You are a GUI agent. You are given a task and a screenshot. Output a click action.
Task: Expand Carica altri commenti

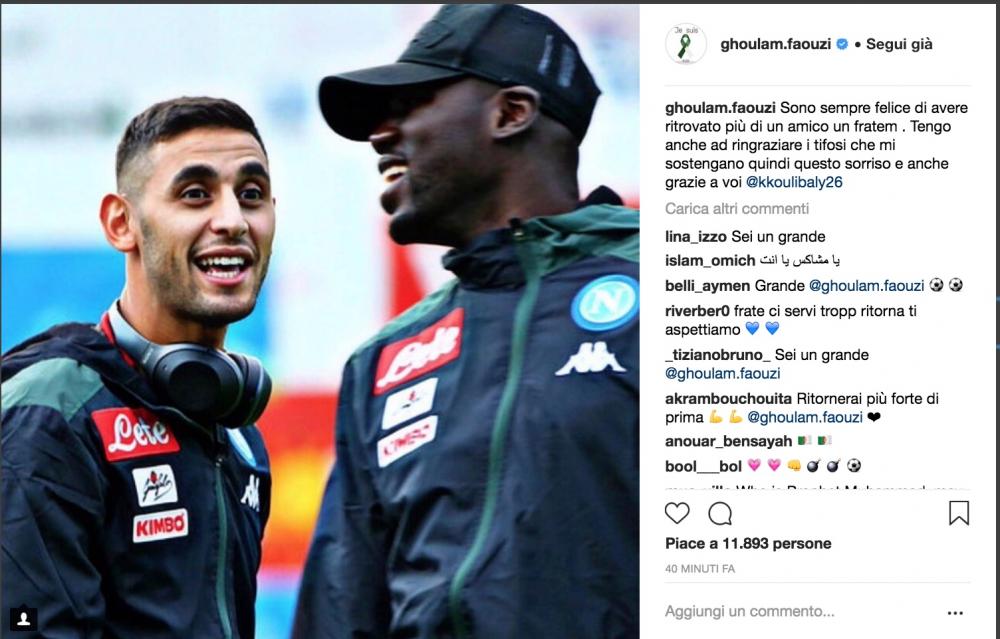pyautogui.click(x=737, y=209)
